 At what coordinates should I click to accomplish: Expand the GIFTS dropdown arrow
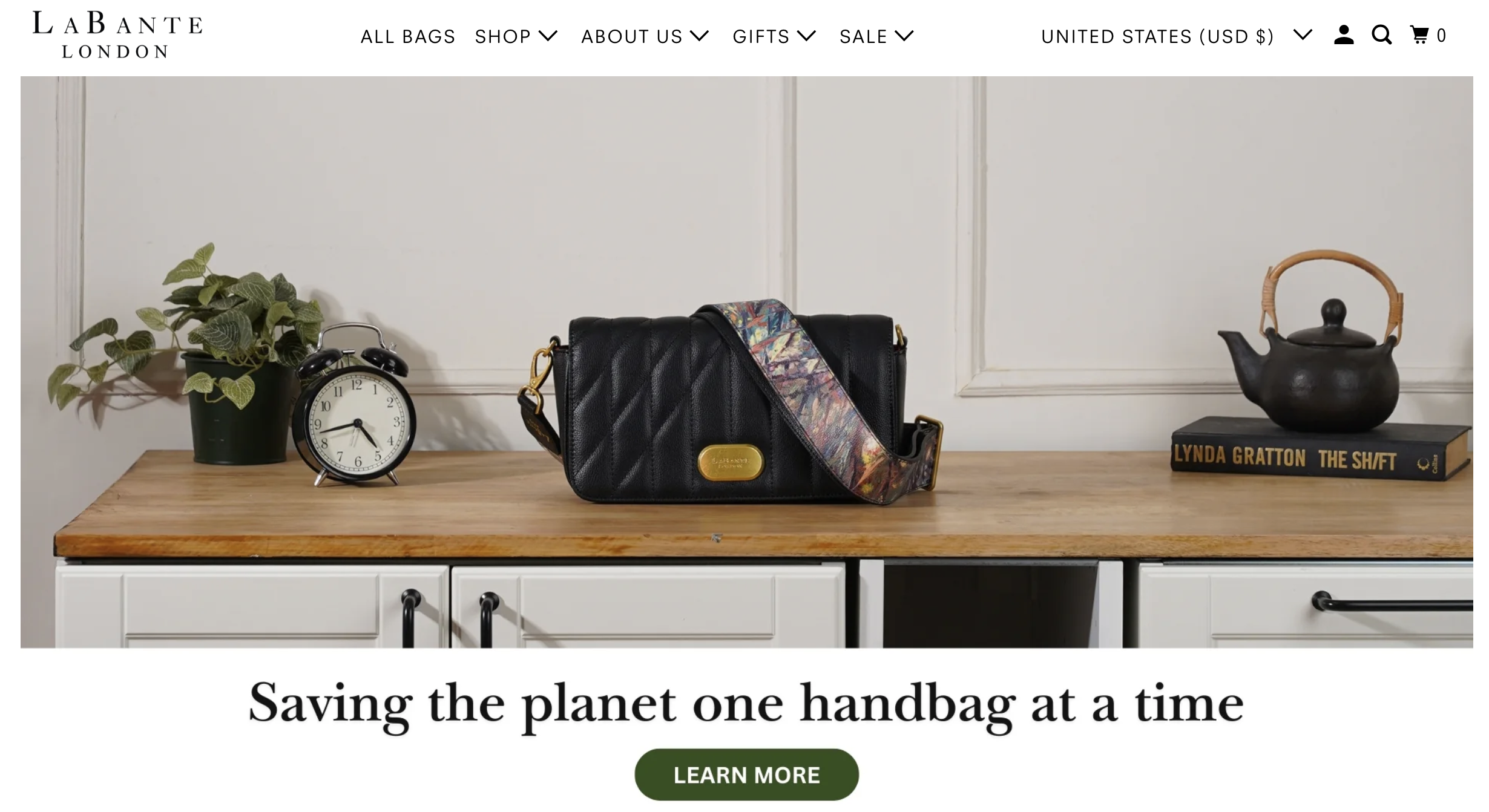tap(807, 36)
